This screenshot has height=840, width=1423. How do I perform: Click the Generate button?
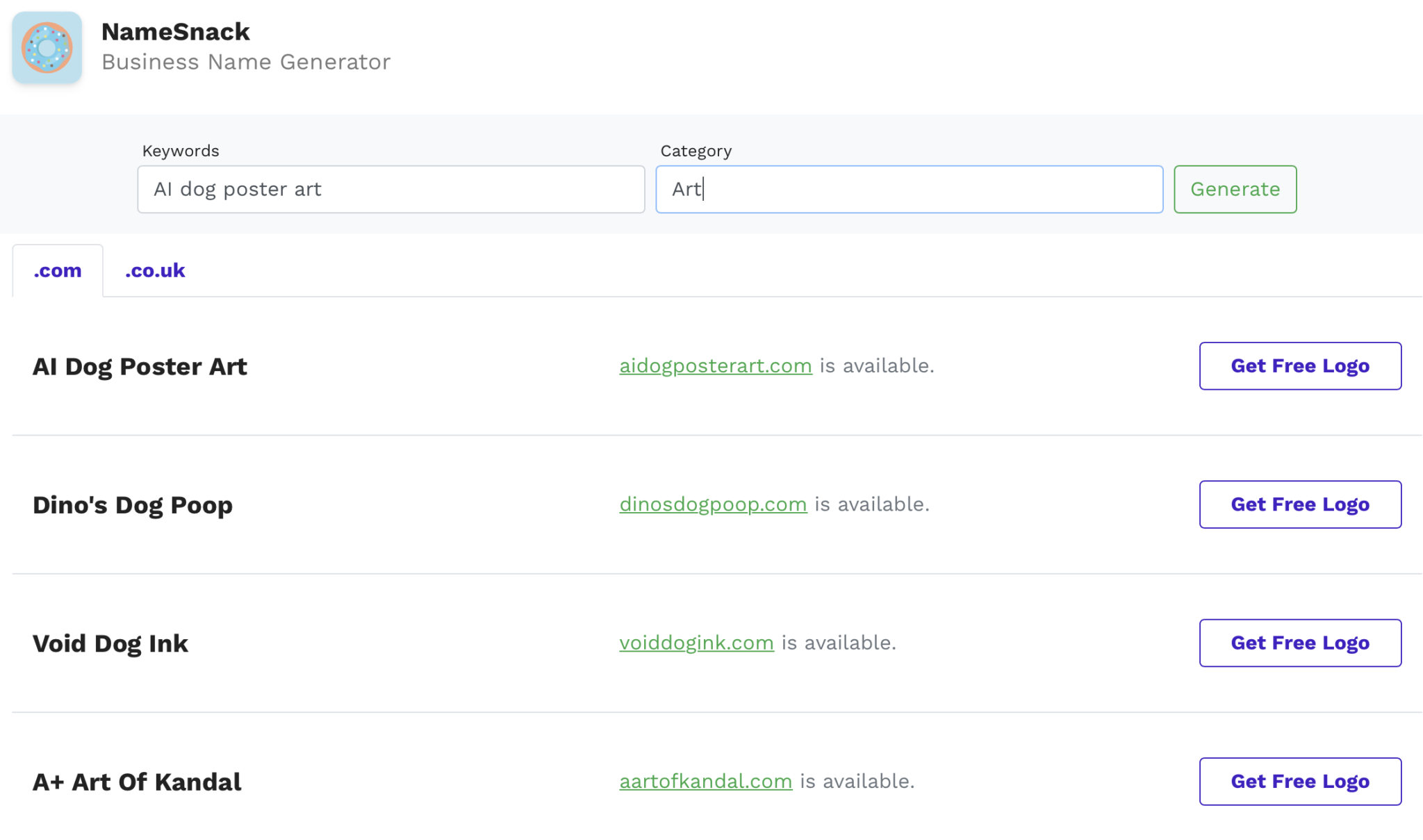[1234, 189]
